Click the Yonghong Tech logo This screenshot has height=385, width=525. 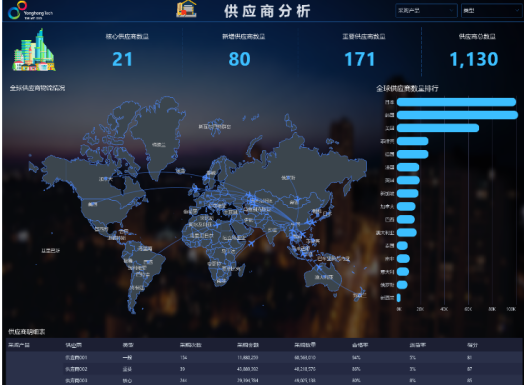30,10
